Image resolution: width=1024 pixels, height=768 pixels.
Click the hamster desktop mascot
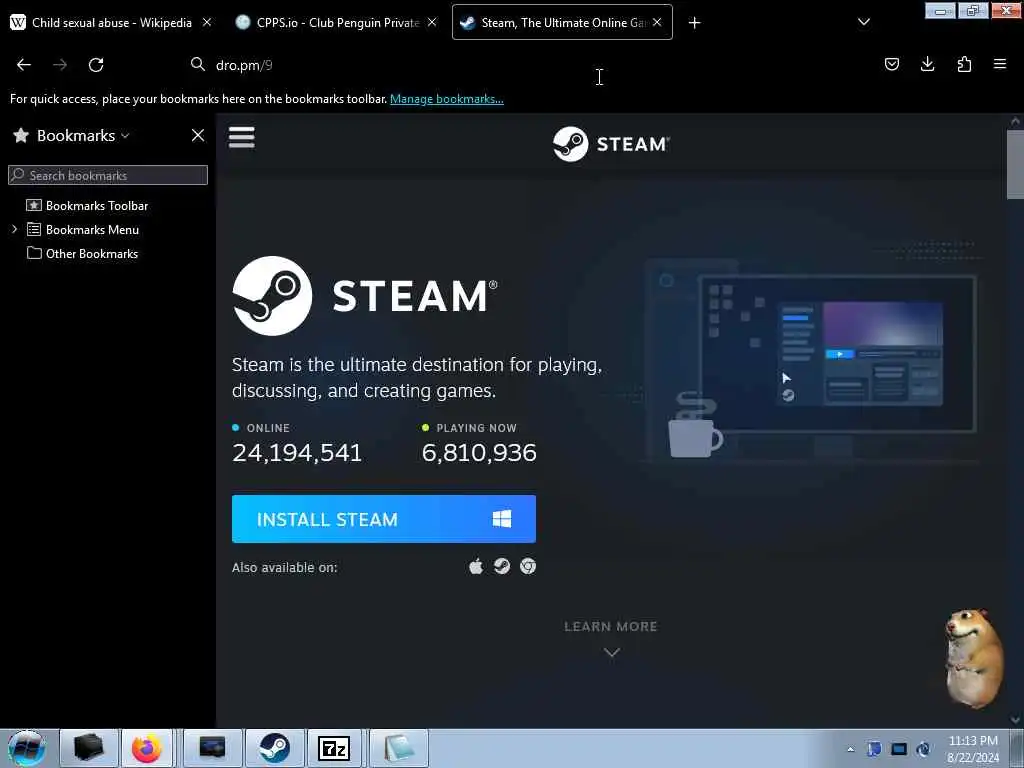[974, 658]
